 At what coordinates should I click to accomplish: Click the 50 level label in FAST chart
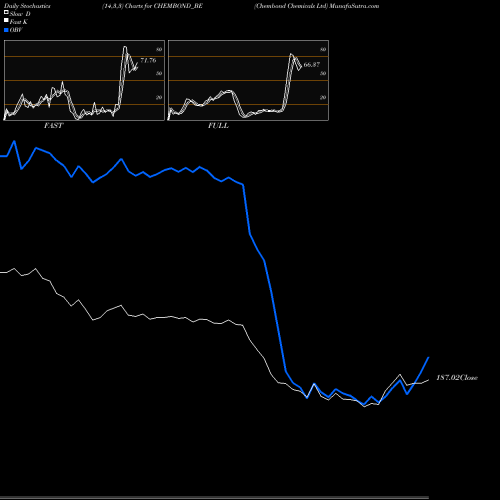[159, 73]
